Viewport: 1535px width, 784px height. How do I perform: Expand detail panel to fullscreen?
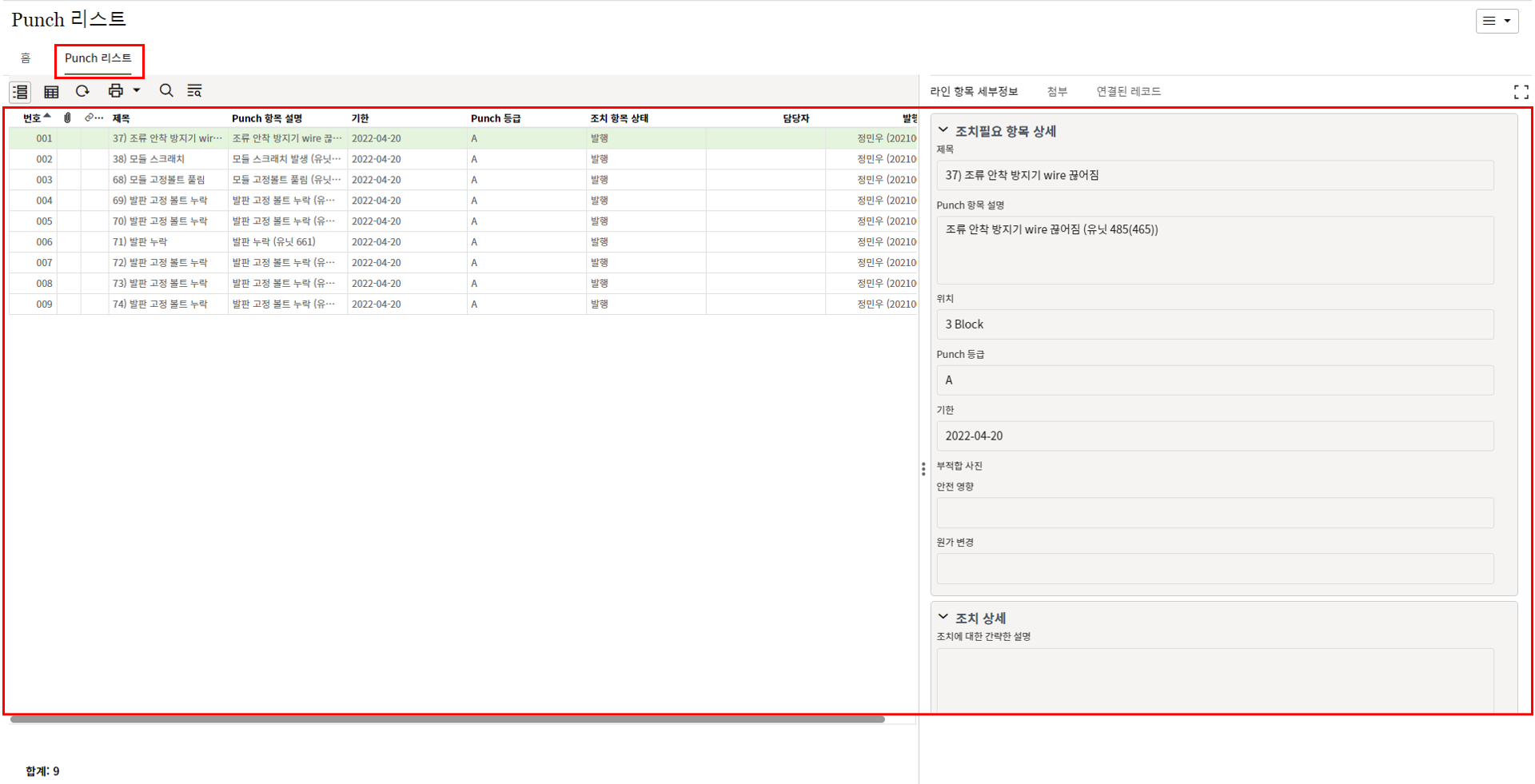[1521, 92]
